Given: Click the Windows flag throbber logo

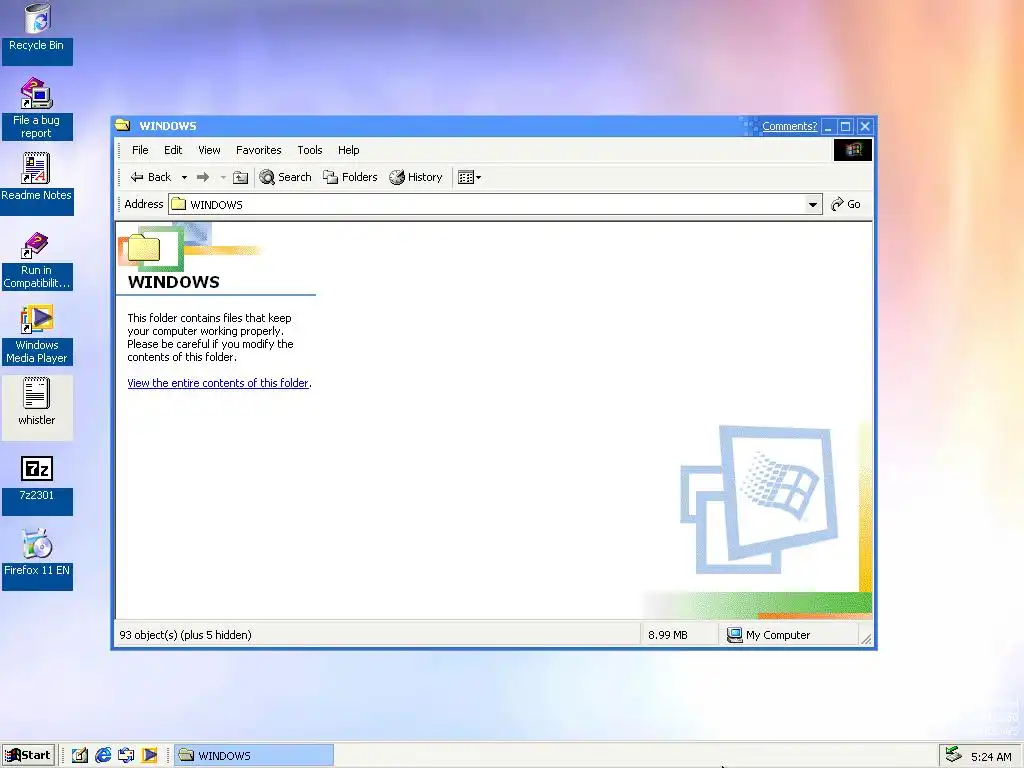Looking at the screenshot, I should coord(852,150).
